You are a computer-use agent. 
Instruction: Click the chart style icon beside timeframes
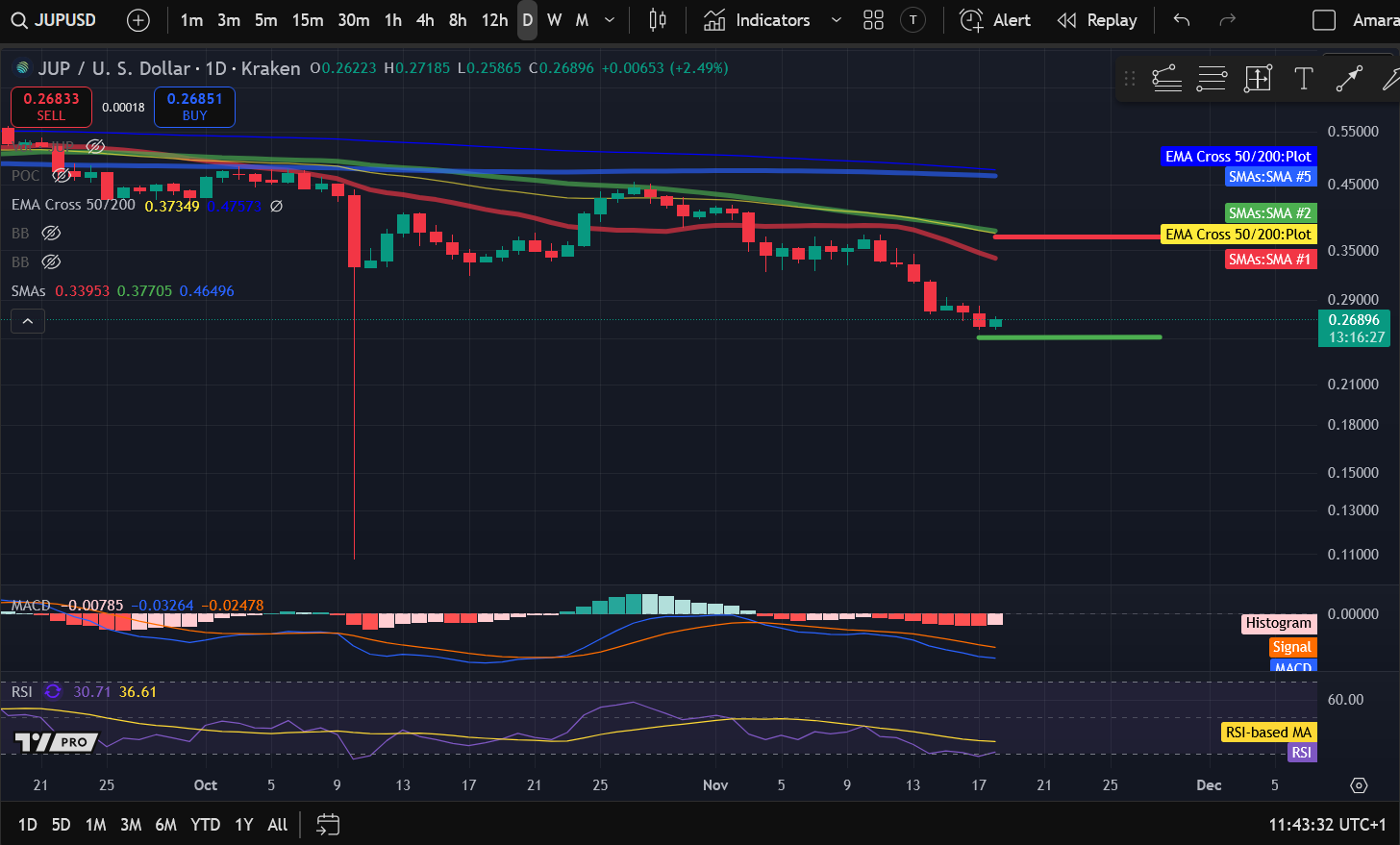657,19
